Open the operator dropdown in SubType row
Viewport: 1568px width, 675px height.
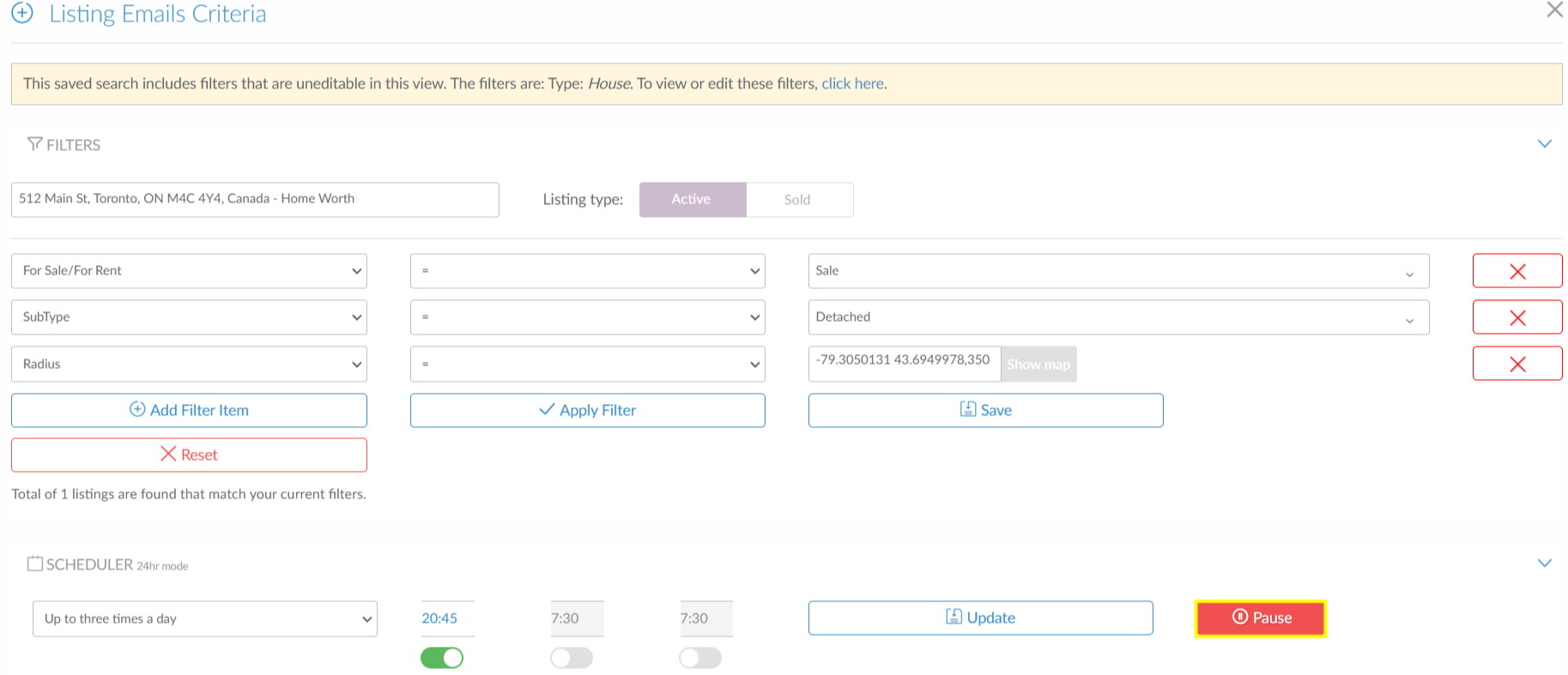587,317
